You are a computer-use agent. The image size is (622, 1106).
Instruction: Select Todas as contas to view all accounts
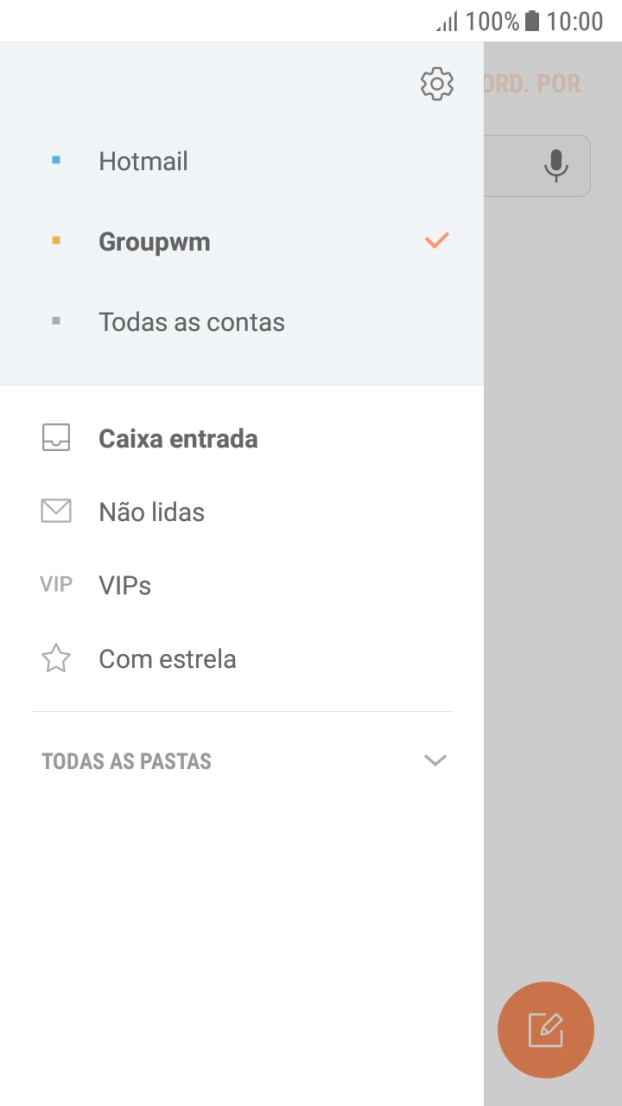pos(190,321)
